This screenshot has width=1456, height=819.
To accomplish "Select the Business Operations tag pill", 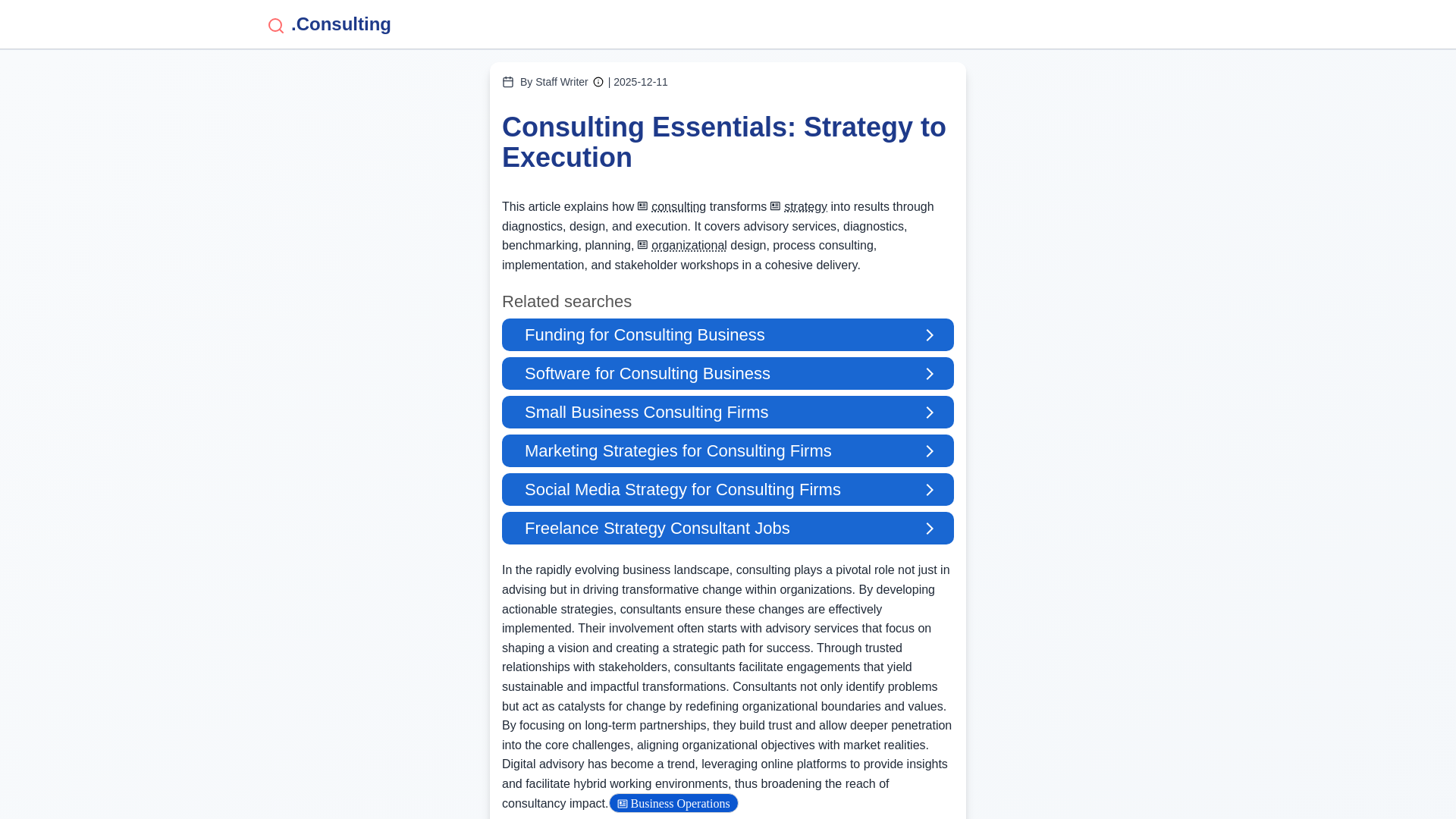I will click(673, 803).
